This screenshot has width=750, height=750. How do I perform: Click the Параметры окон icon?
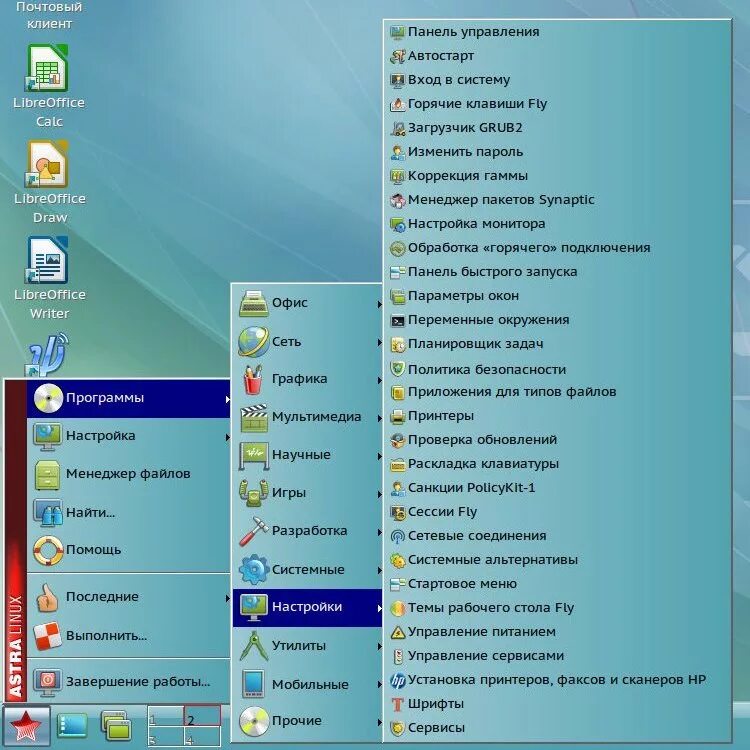click(x=397, y=296)
